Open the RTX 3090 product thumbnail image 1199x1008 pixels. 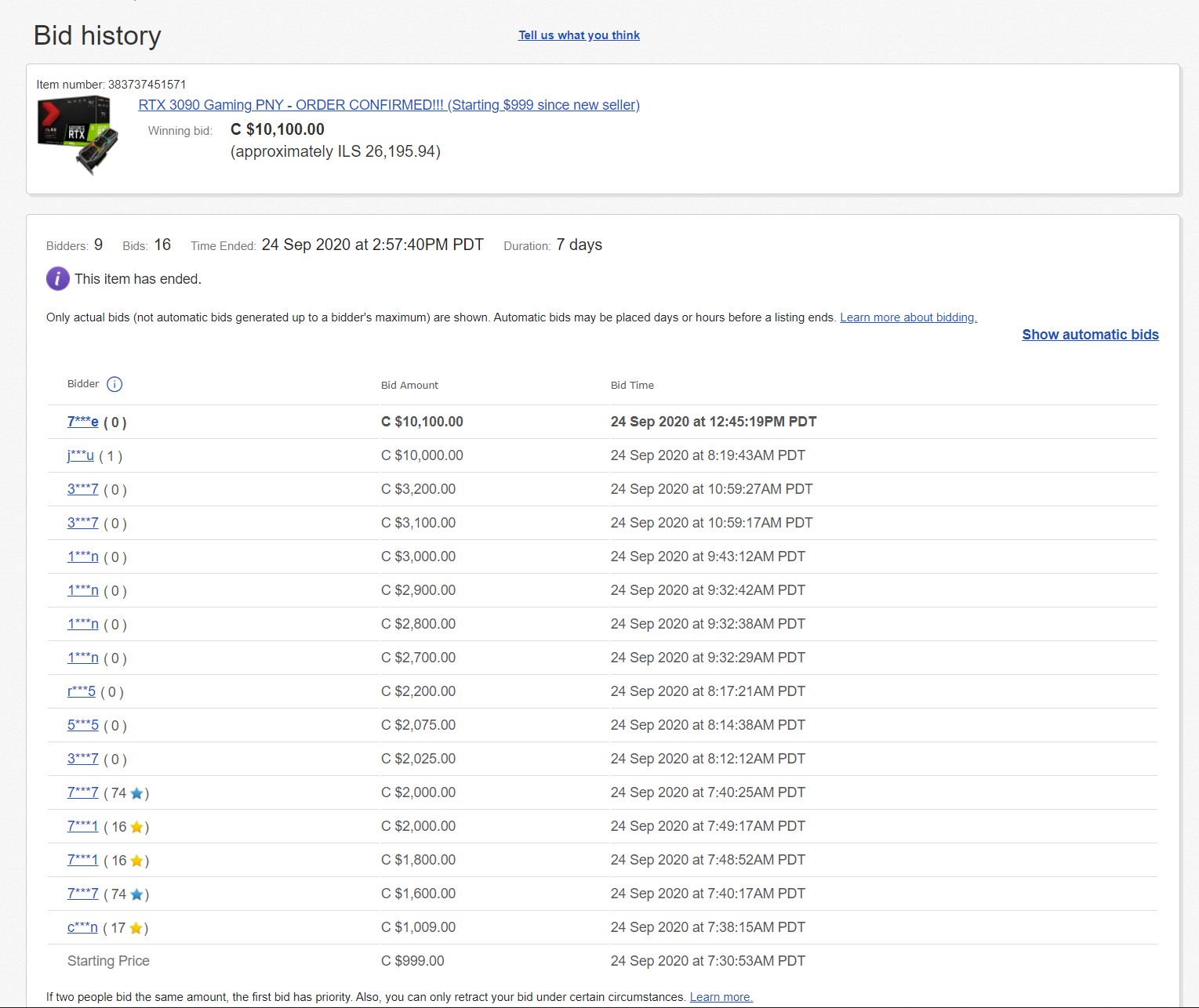pos(78,134)
